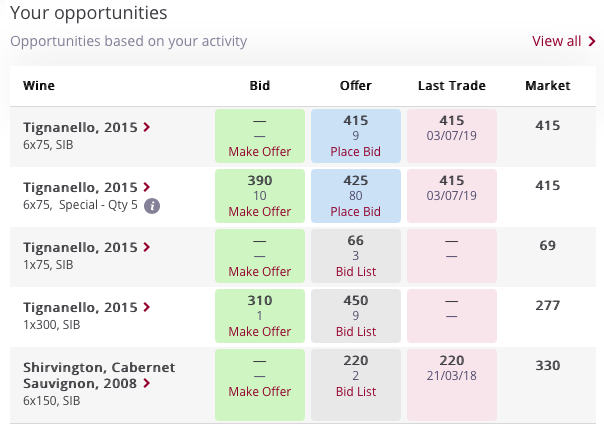Open Bid List for 66 offer

pyautogui.click(x=356, y=272)
